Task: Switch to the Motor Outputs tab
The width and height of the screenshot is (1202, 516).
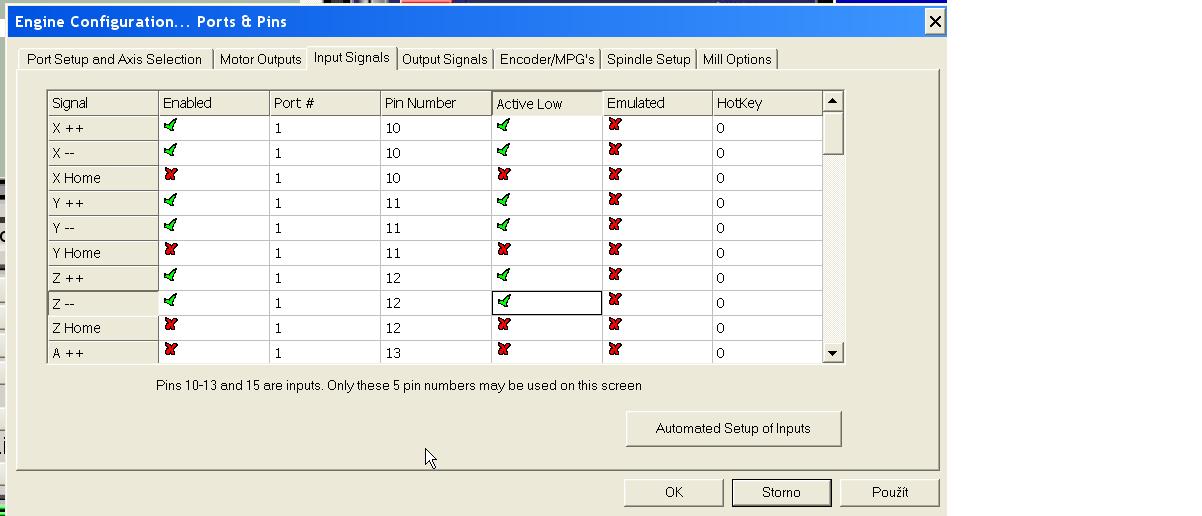Action: [260, 59]
